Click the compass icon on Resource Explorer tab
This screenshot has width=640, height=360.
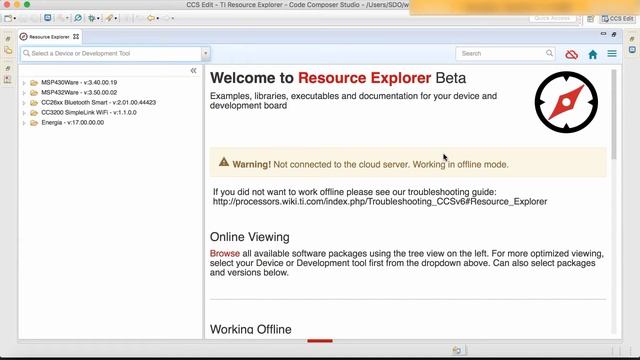tap(24, 37)
